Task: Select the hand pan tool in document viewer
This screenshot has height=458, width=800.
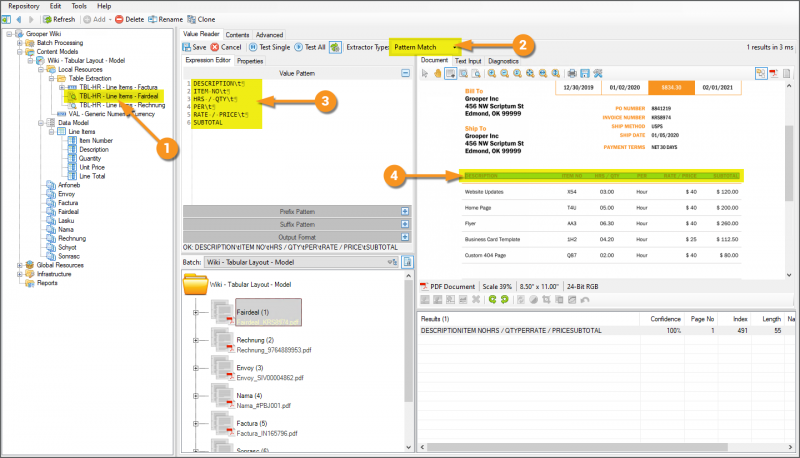Action: pos(437,73)
